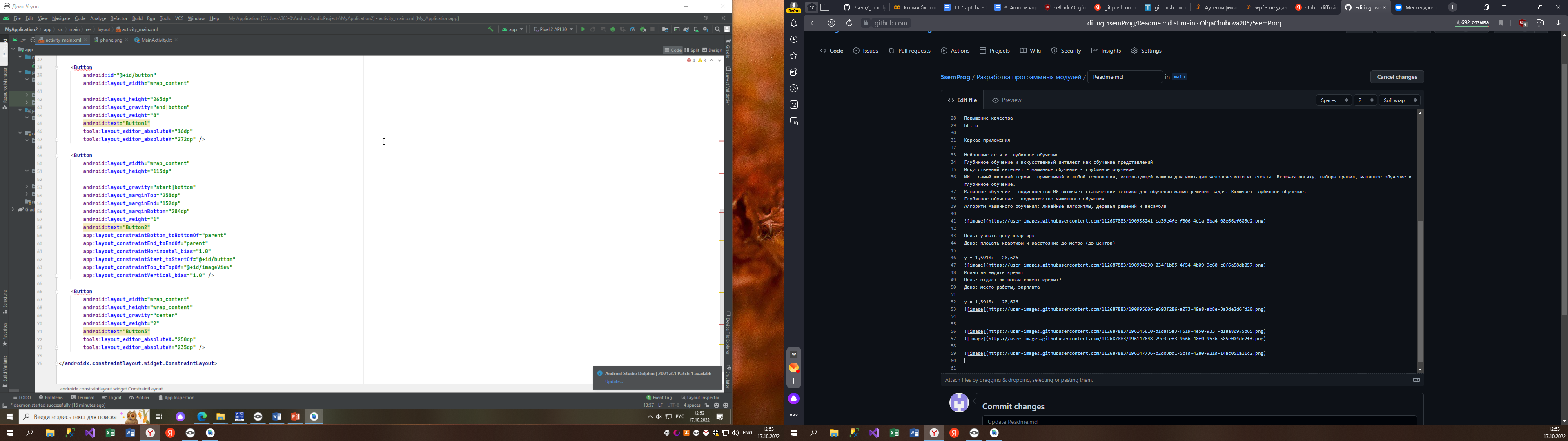Click Sync Project with Gradle elephant icon

(x=686, y=29)
